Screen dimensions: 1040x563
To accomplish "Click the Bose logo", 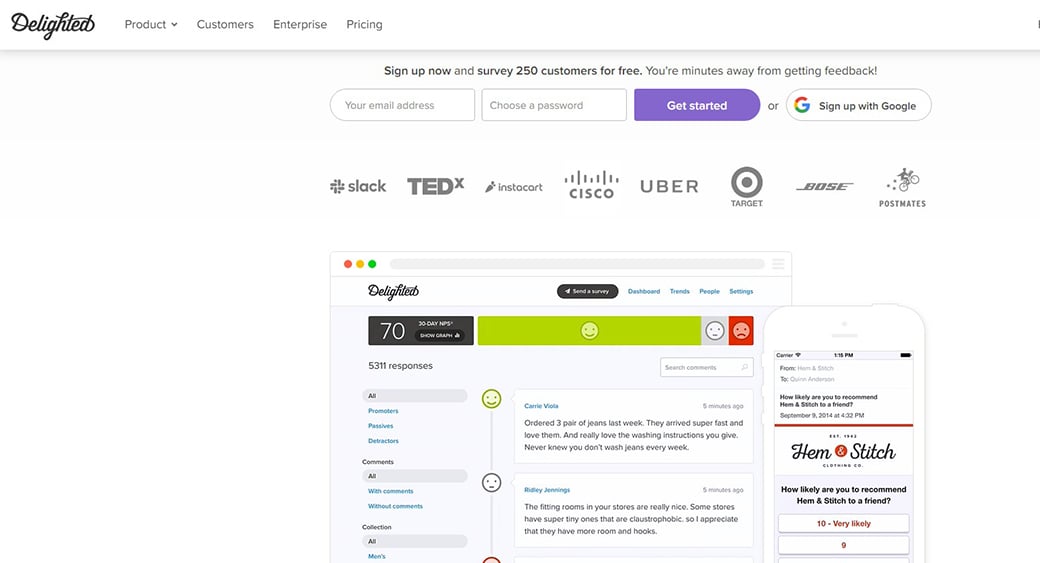I will pos(824,187).
